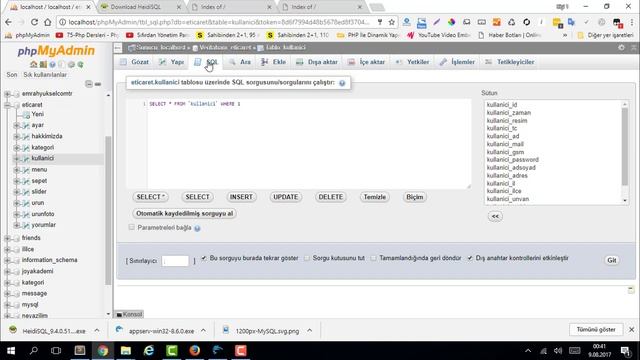Click into the Sınırlayıcı delimiter field

pos(176,261)
